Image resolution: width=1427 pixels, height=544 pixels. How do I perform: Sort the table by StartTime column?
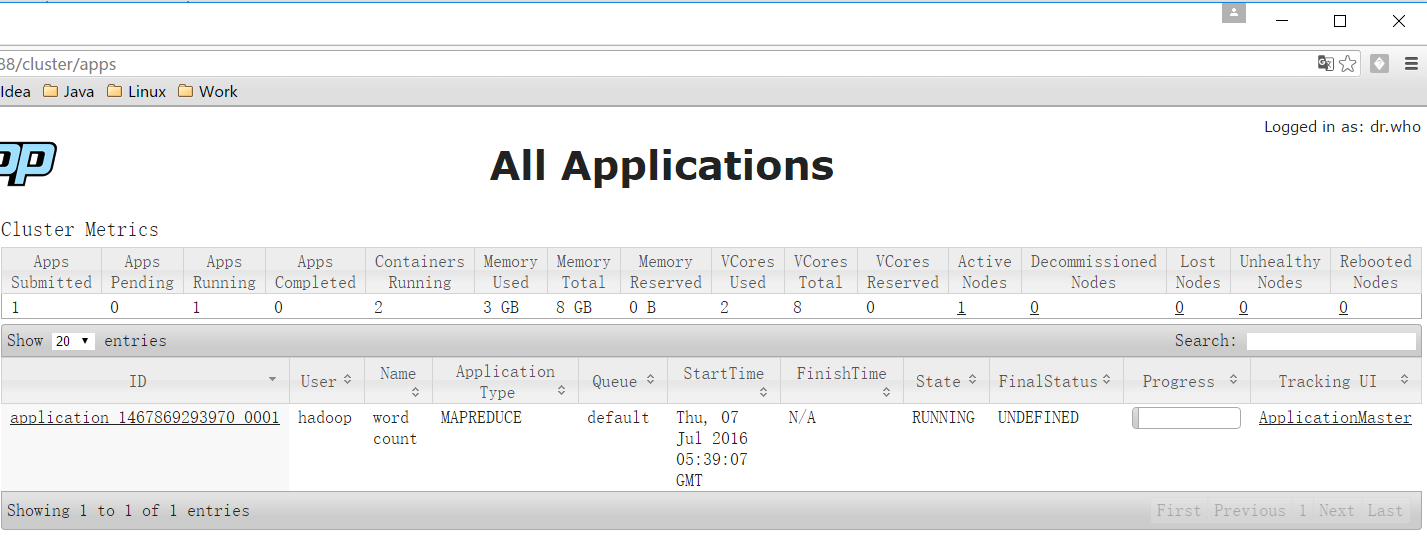[723, 381]
